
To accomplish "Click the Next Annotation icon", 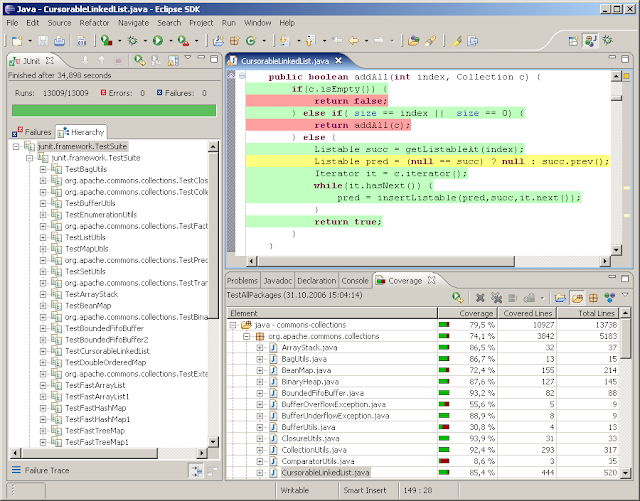I will coord(285,40).
